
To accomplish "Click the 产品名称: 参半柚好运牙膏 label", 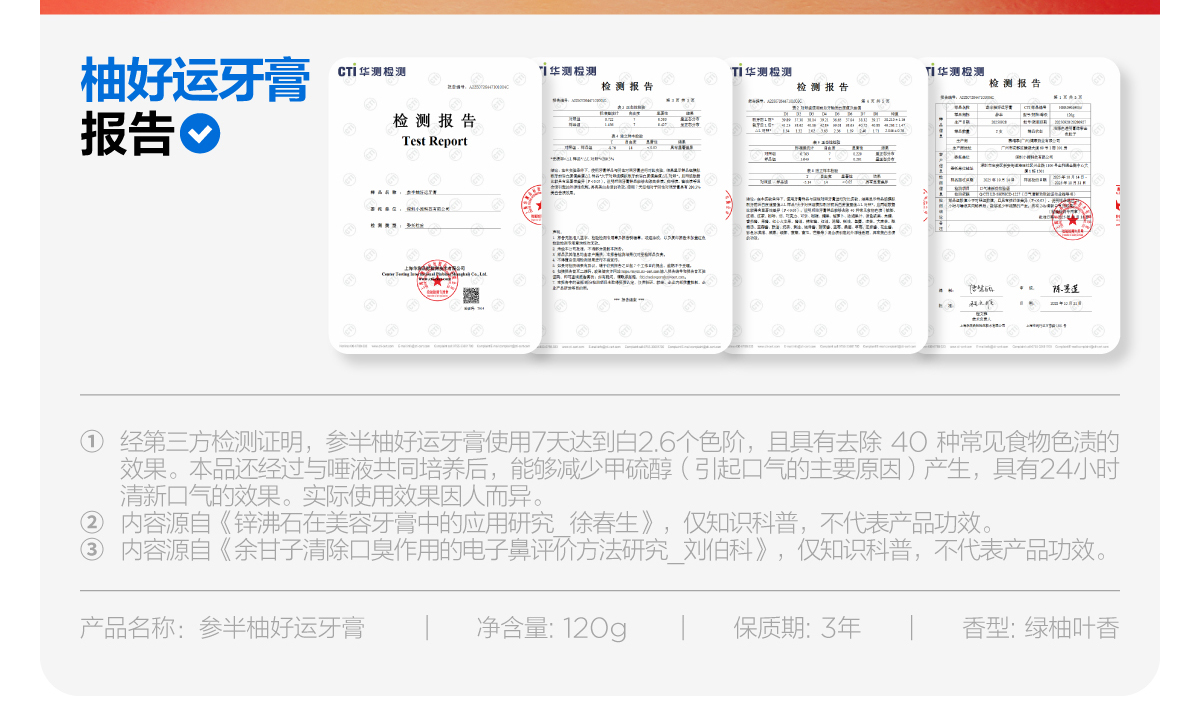I will coord(222,628).
